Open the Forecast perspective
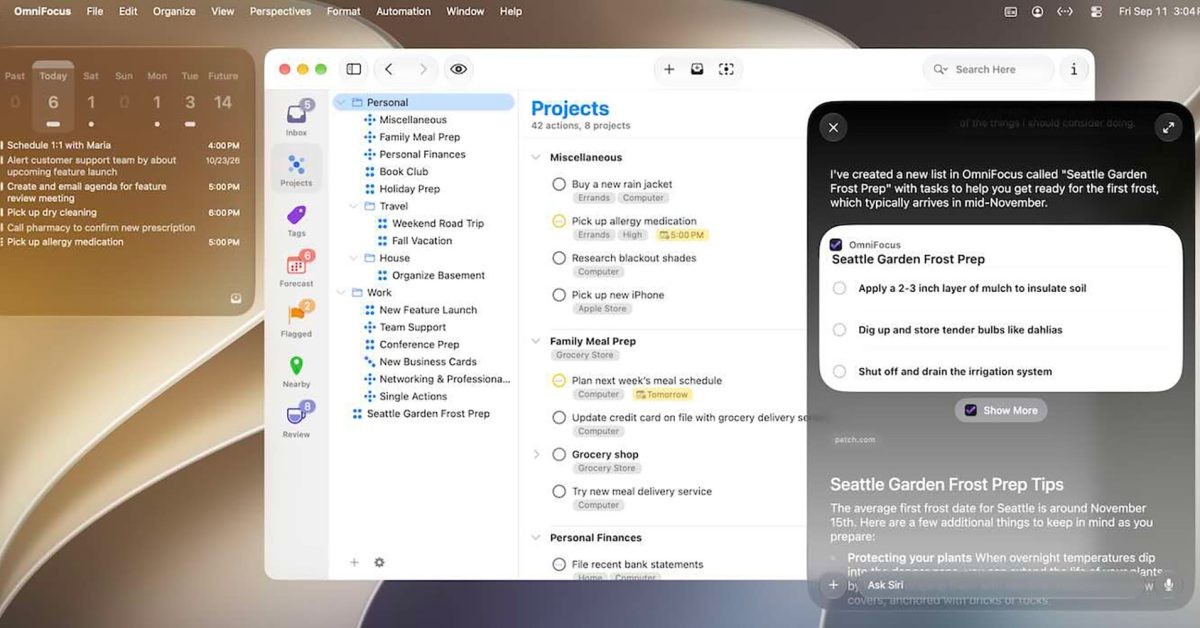 tap(296, 269)
